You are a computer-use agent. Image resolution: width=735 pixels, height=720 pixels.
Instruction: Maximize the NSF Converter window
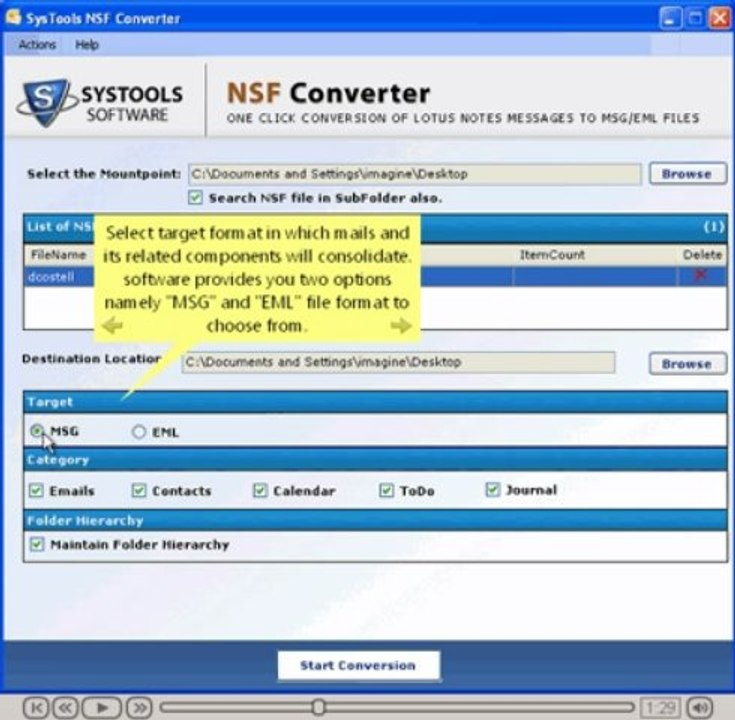point(695,18)
